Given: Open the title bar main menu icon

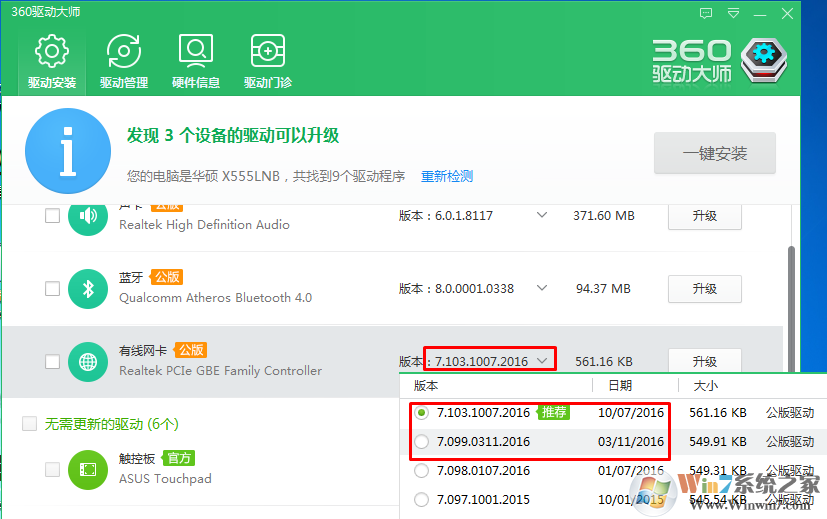Looking at the screenshot, I should 735,13.
